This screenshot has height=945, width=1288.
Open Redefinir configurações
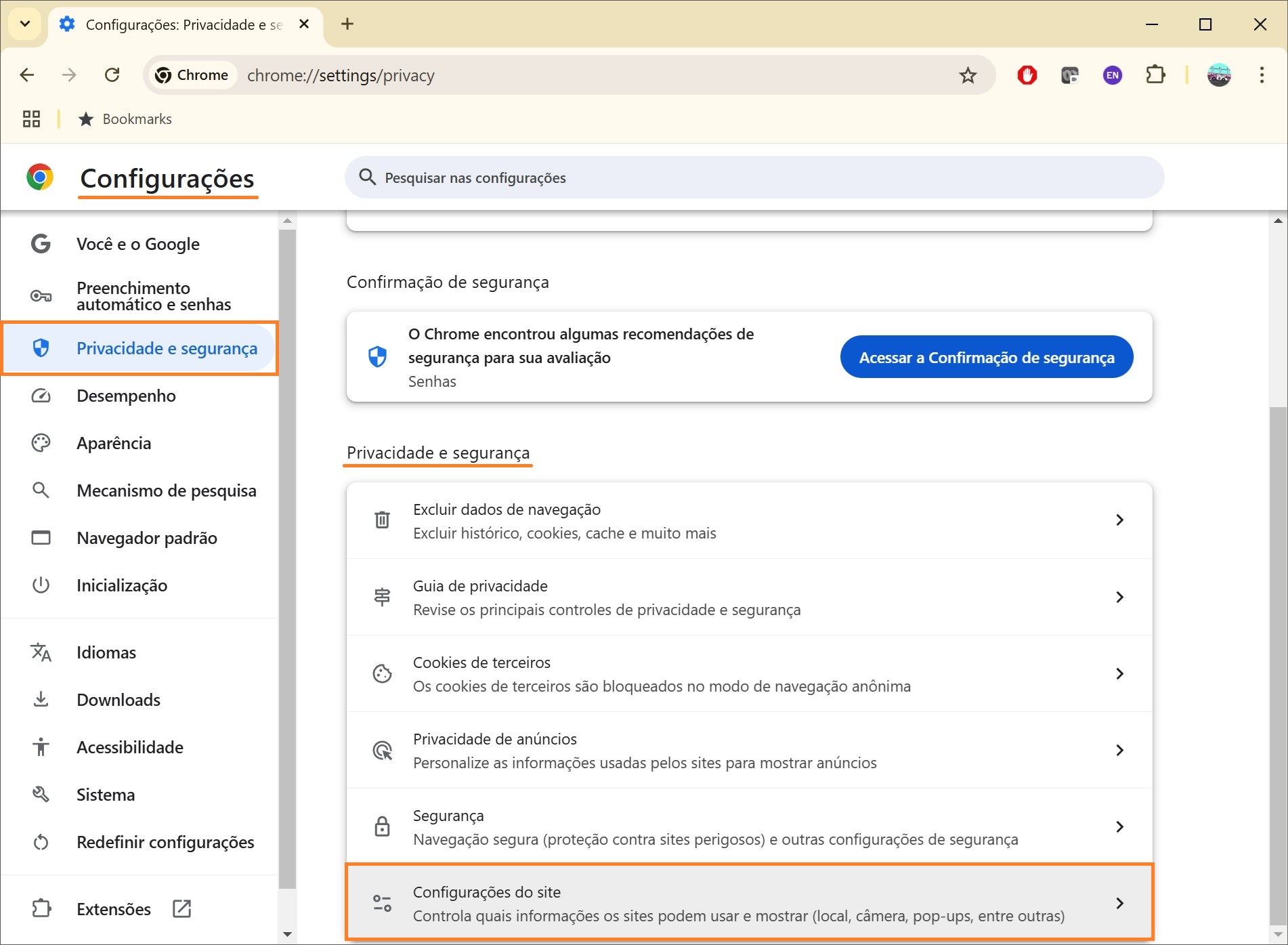(x=139, y=842)
